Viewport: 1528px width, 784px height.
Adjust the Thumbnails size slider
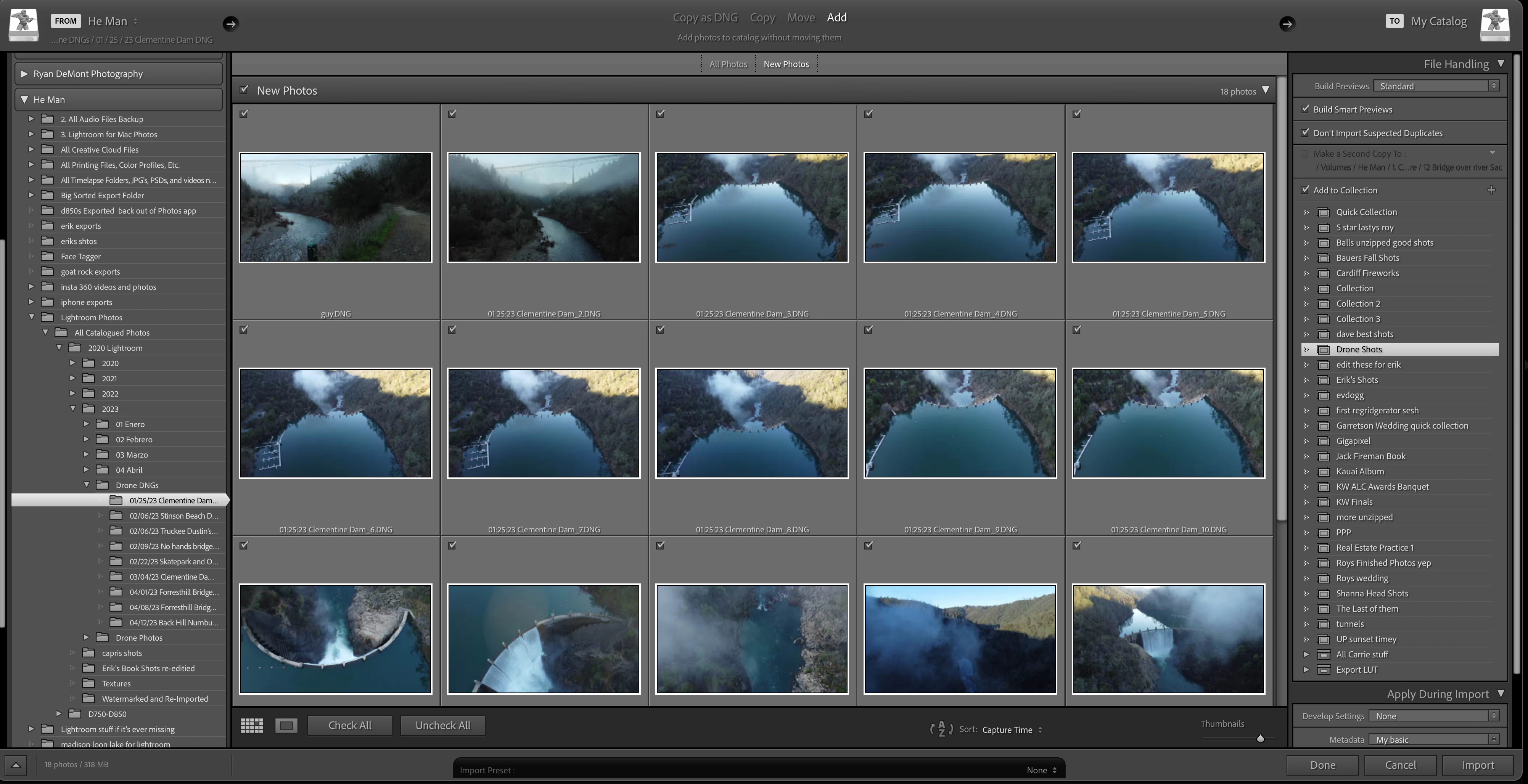[1261, 738]
